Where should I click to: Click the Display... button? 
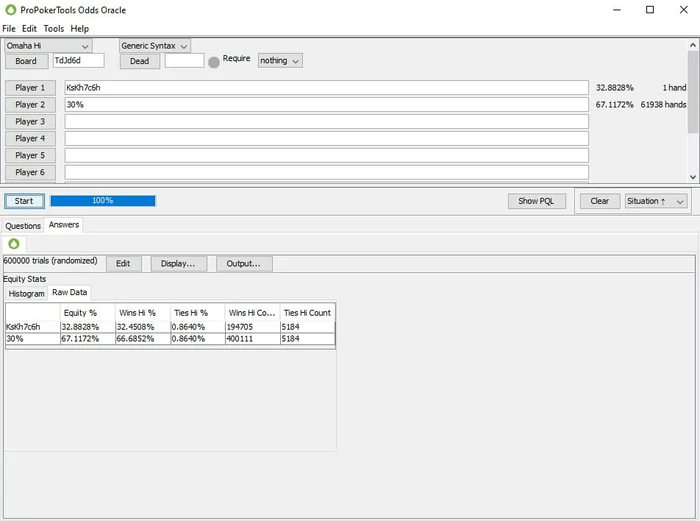[178, 263]
